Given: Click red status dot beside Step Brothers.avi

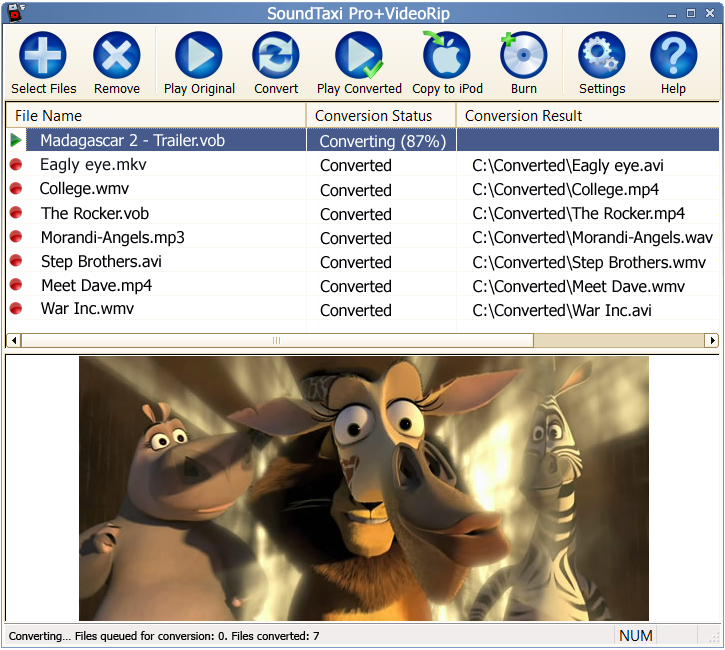Looking at the screenshot, I should [16, 261].
